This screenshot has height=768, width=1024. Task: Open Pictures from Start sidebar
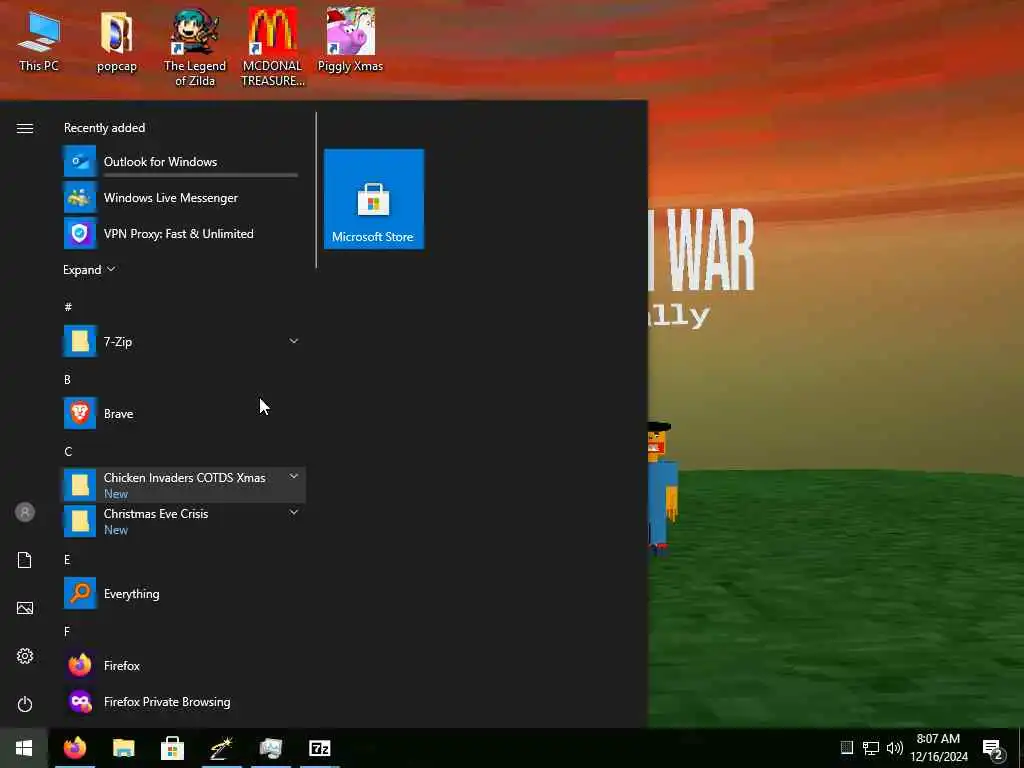[25, 608]
